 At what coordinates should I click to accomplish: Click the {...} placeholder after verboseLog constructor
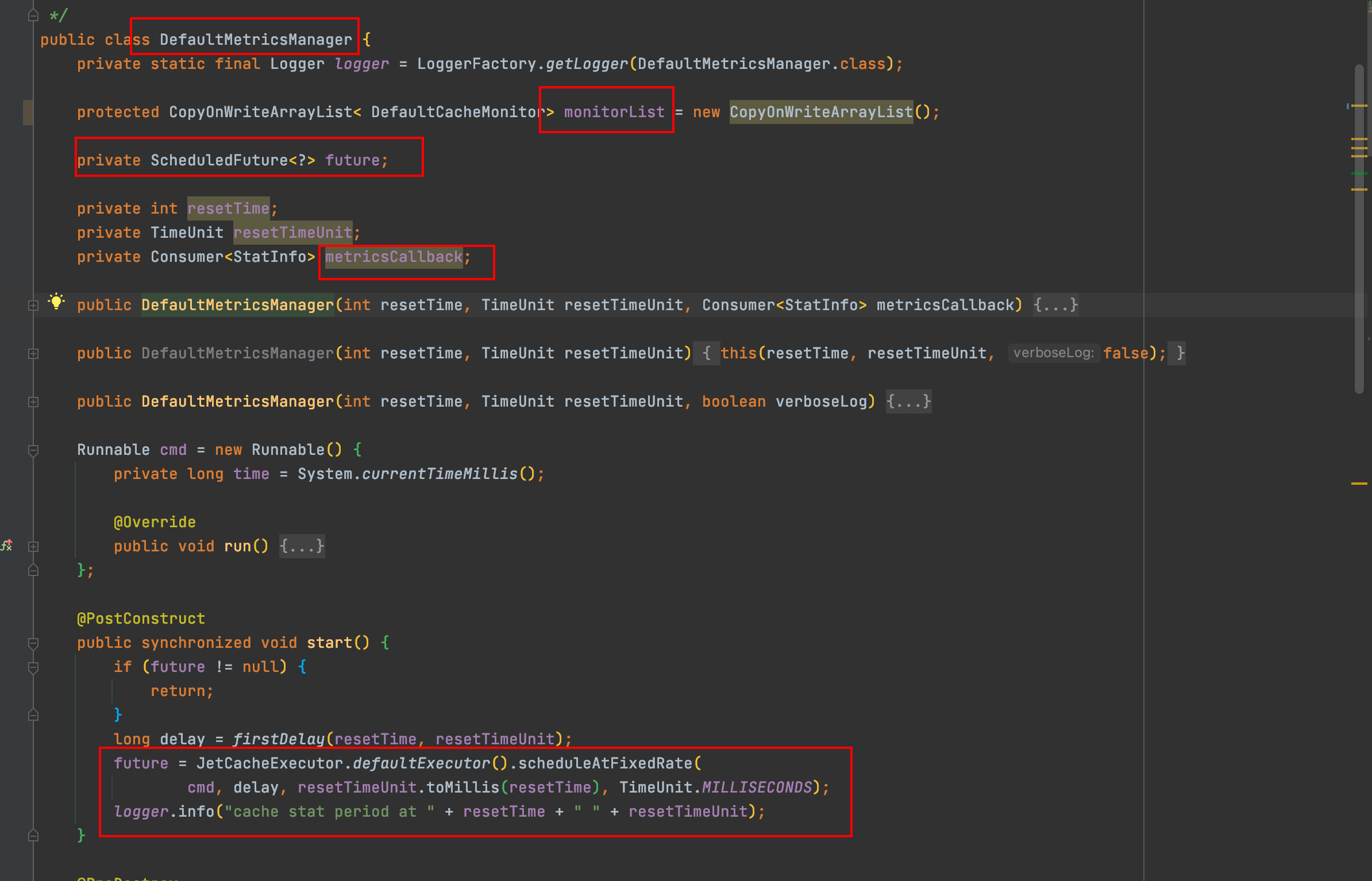909,401
